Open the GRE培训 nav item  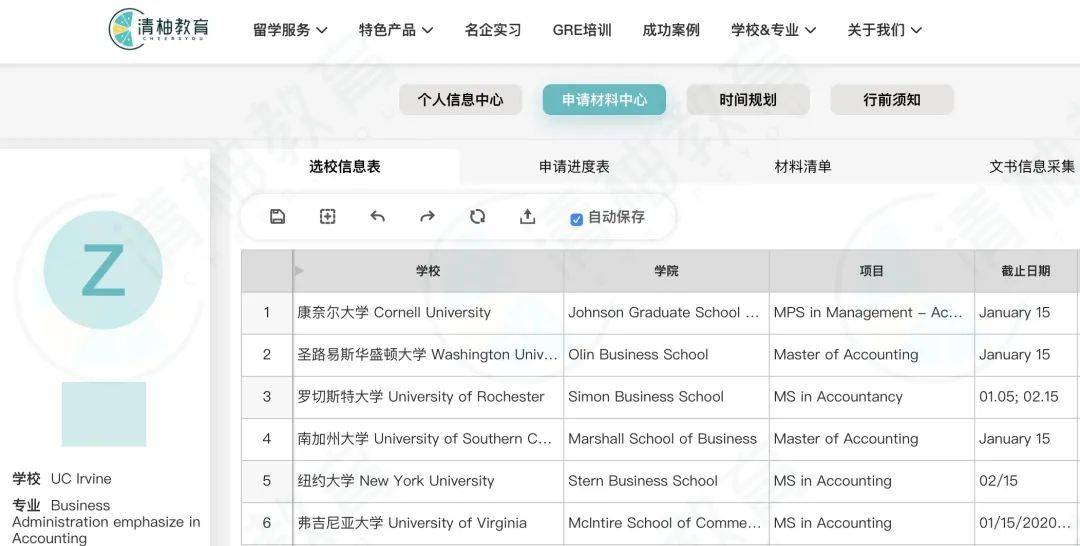pyautogui.click(x=582, y=30)
